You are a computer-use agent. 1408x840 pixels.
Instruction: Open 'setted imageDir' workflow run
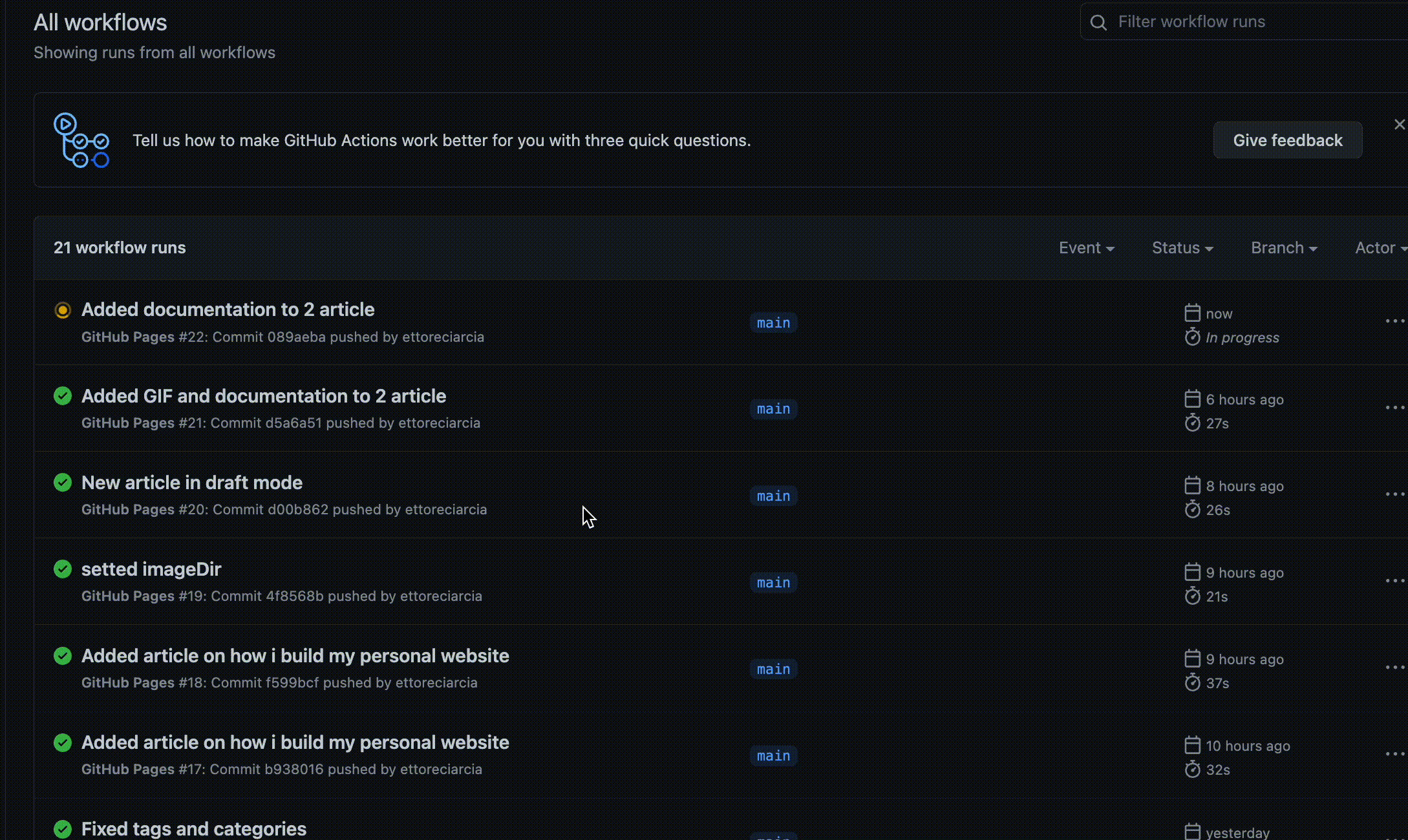[x=151, y=569]
